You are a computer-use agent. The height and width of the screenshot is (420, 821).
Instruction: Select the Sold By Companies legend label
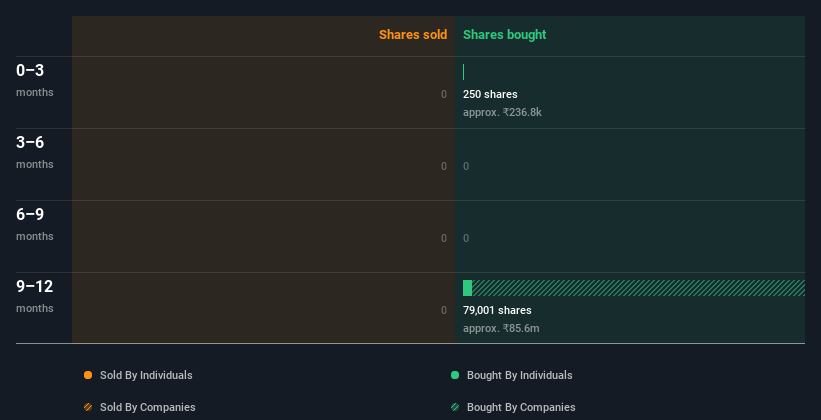click(148, 407)
